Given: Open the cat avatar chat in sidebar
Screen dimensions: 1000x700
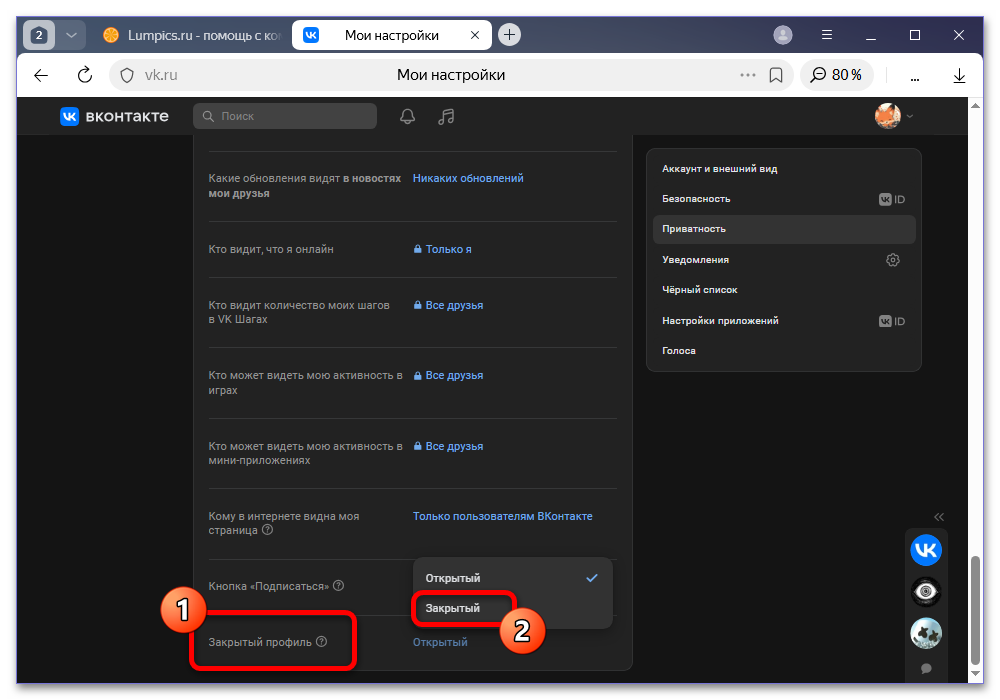Looking at the screenshot, I should 926,633.
